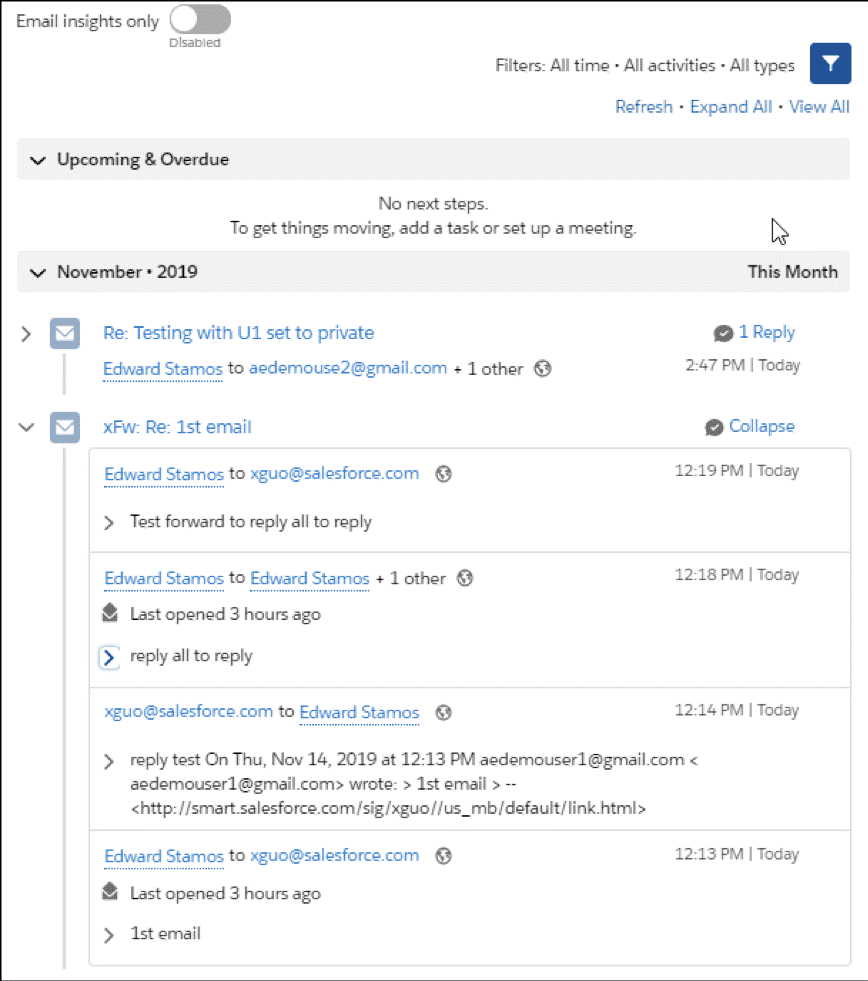868x981 pixels.
Task: Collapse the November 2019 section
Action: [38, 272]
